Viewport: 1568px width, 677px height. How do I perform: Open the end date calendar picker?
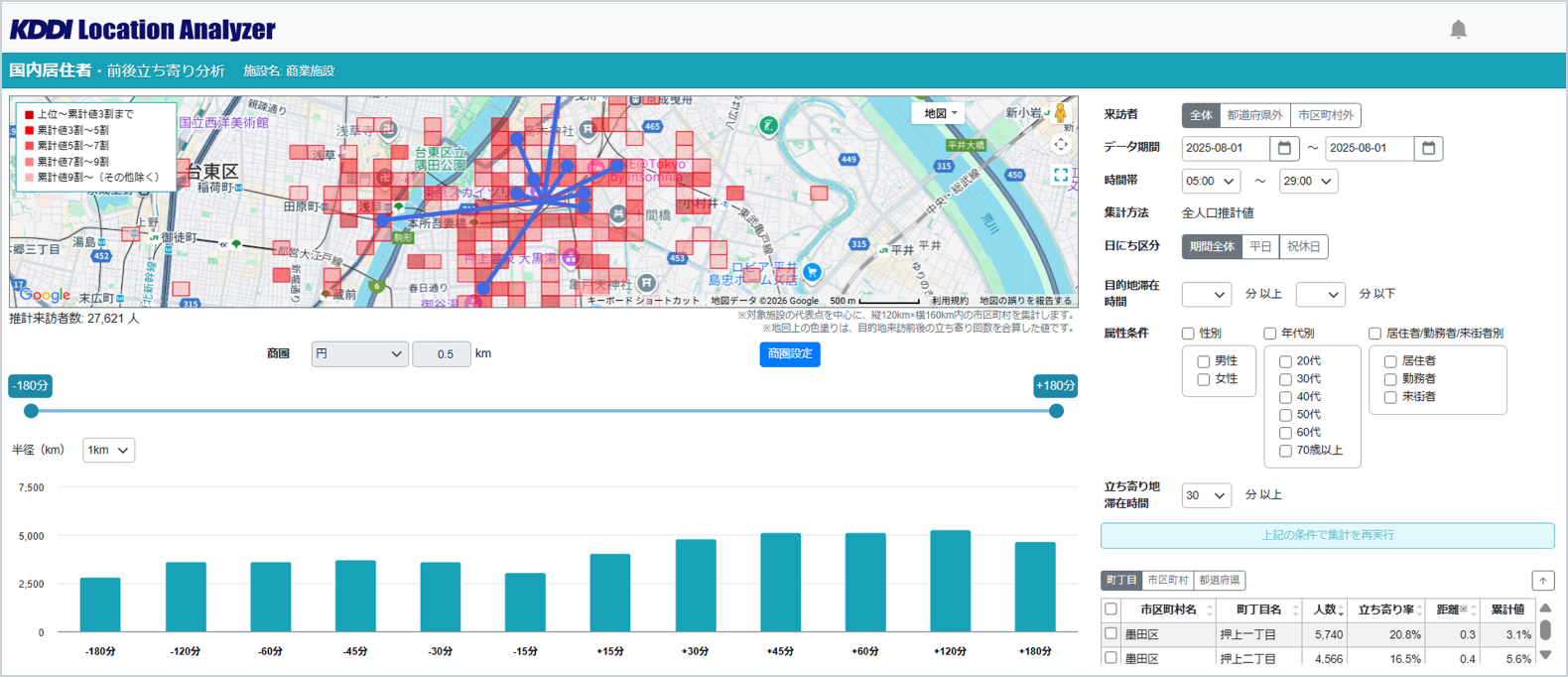[1428, 148]
